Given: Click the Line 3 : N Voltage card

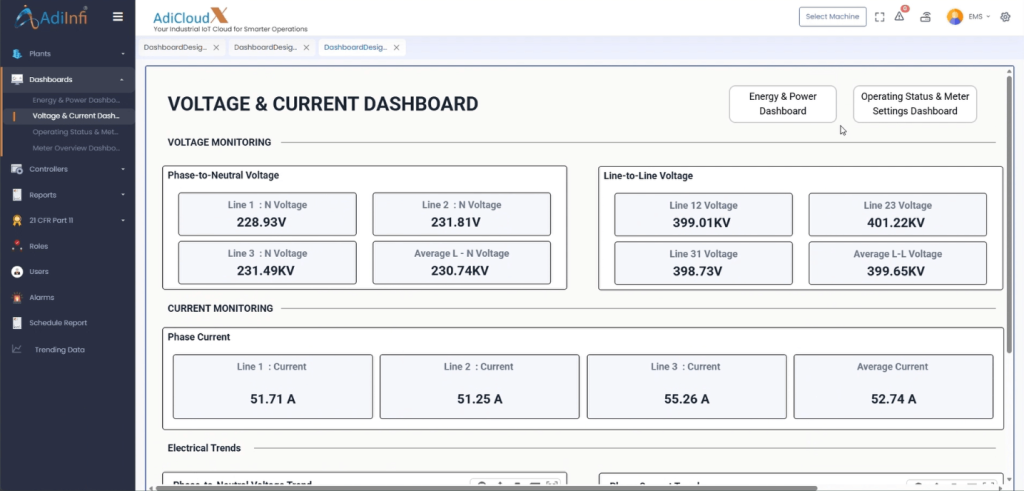Looking at the screenshot, I should tap(267, 262).
